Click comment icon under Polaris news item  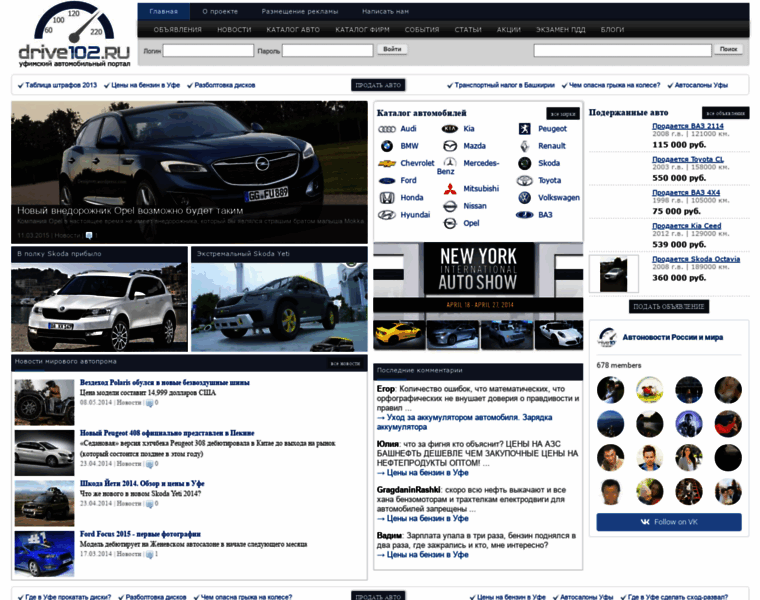[x=150, y=403]
